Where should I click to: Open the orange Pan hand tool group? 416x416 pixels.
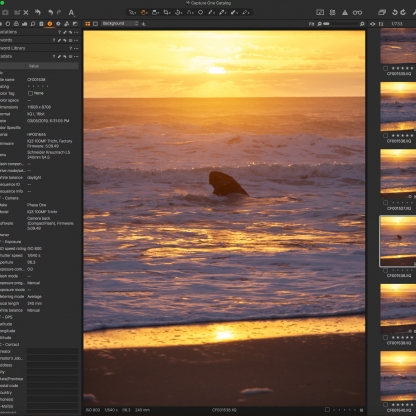point(144,13)
